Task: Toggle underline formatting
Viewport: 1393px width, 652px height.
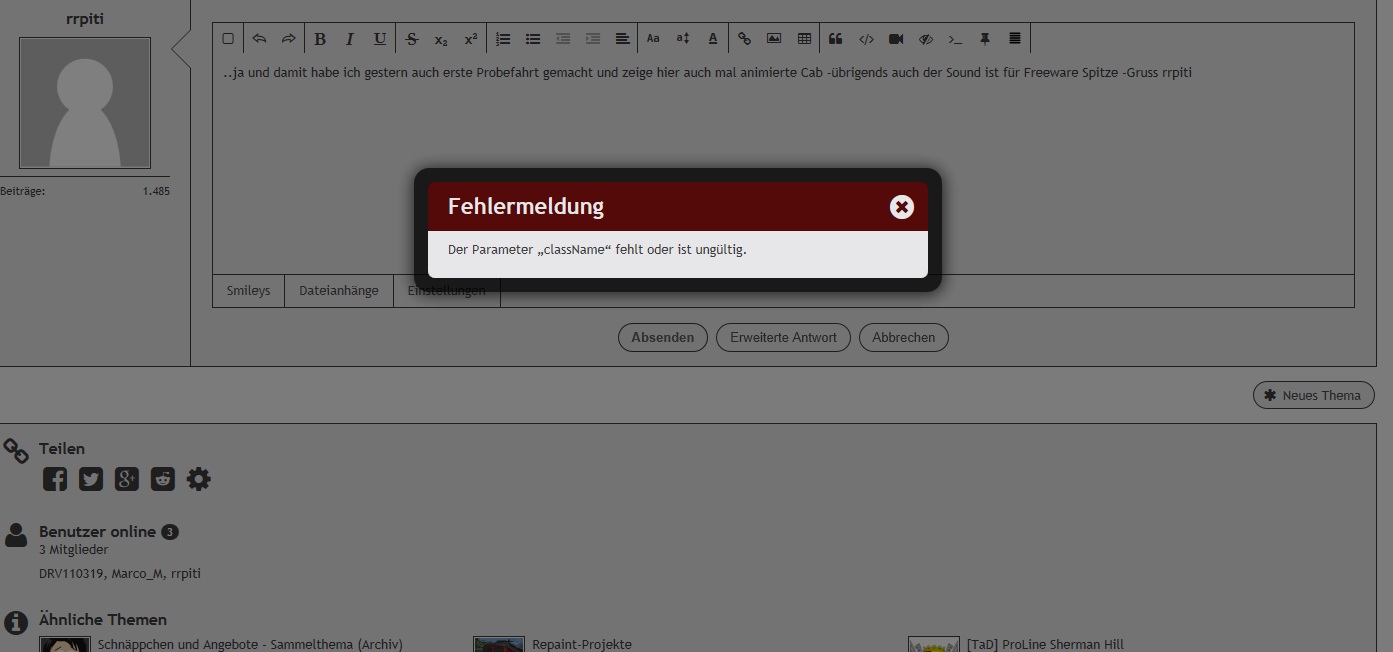Action: [x=380, y=39]
